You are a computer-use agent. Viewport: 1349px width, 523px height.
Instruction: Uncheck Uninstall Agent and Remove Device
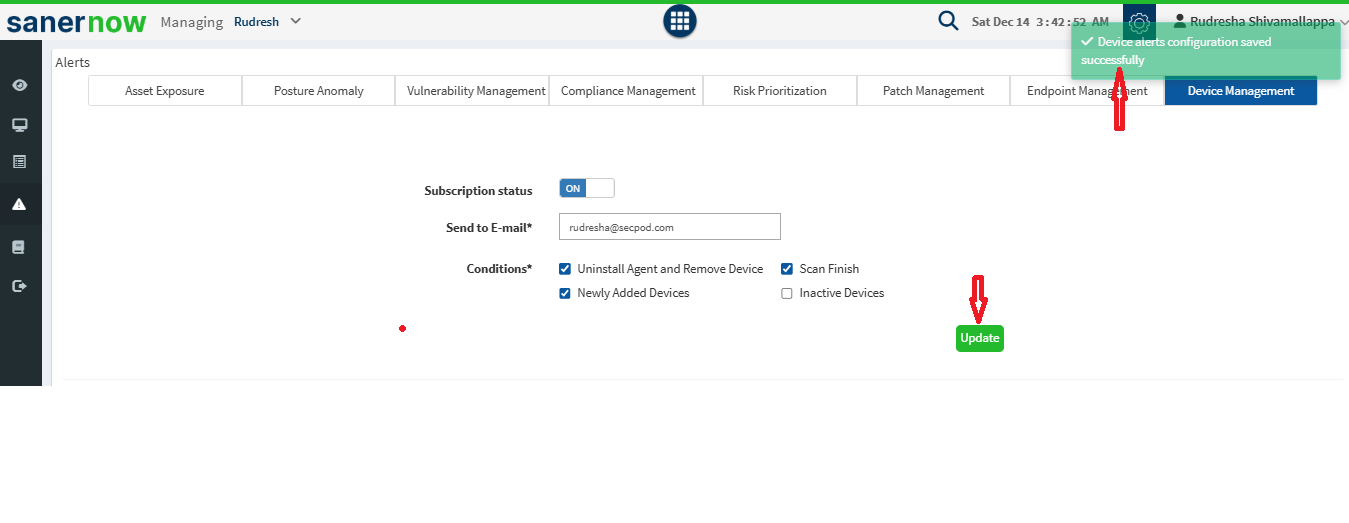565,269
